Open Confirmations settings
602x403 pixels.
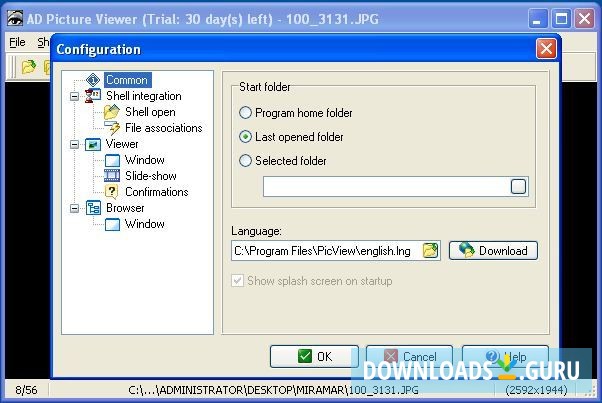(157, 192)
